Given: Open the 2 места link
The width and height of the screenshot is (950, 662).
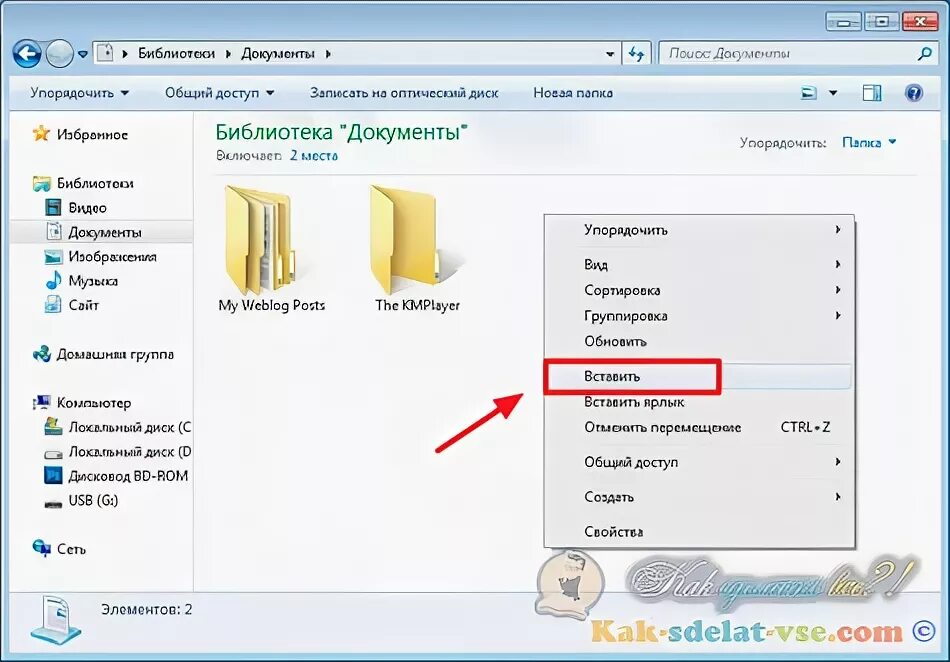Looking at the screenshot, I should click(x=314, y=156).
